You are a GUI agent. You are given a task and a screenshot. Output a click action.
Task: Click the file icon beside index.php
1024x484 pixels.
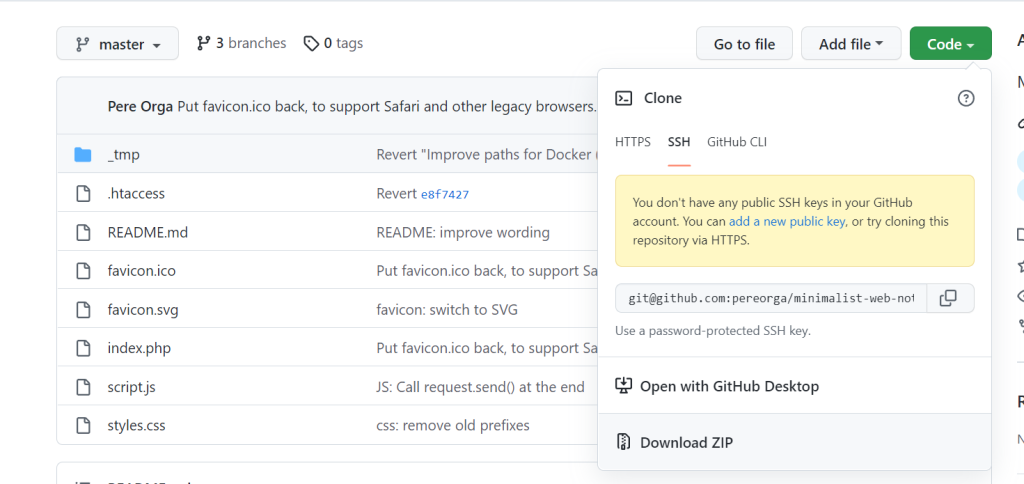click(83, 348)
